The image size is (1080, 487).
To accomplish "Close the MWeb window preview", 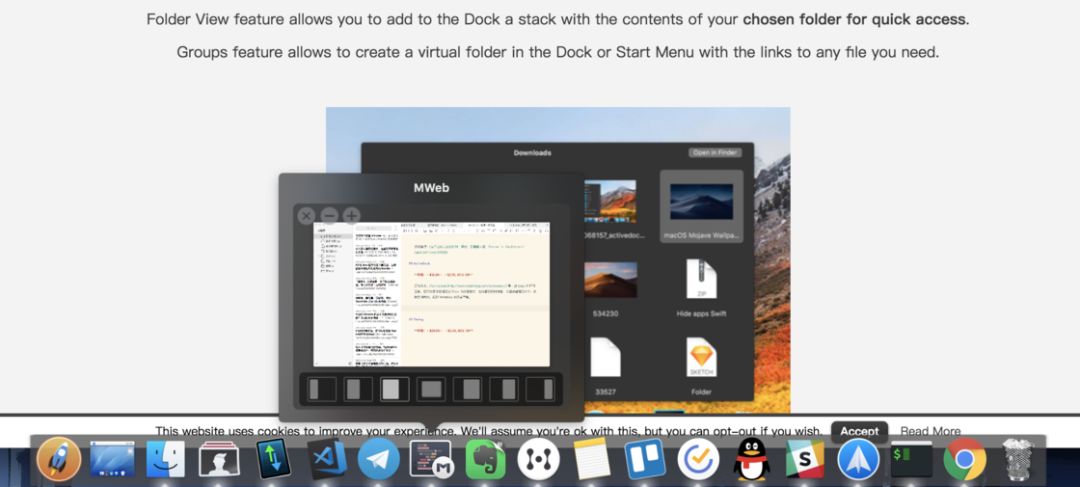I will tap(307, 216).
